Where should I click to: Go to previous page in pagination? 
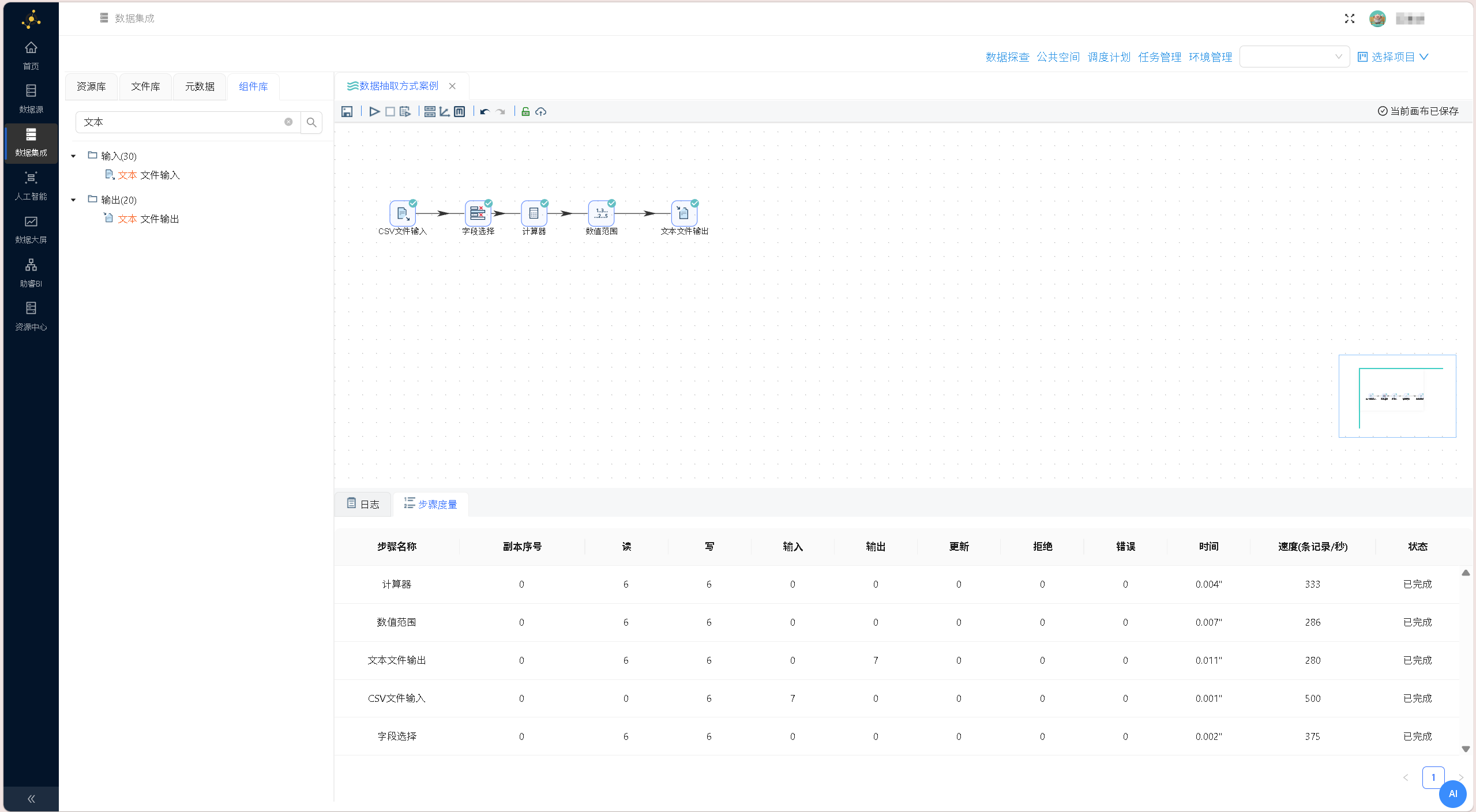coord(1406,777)
